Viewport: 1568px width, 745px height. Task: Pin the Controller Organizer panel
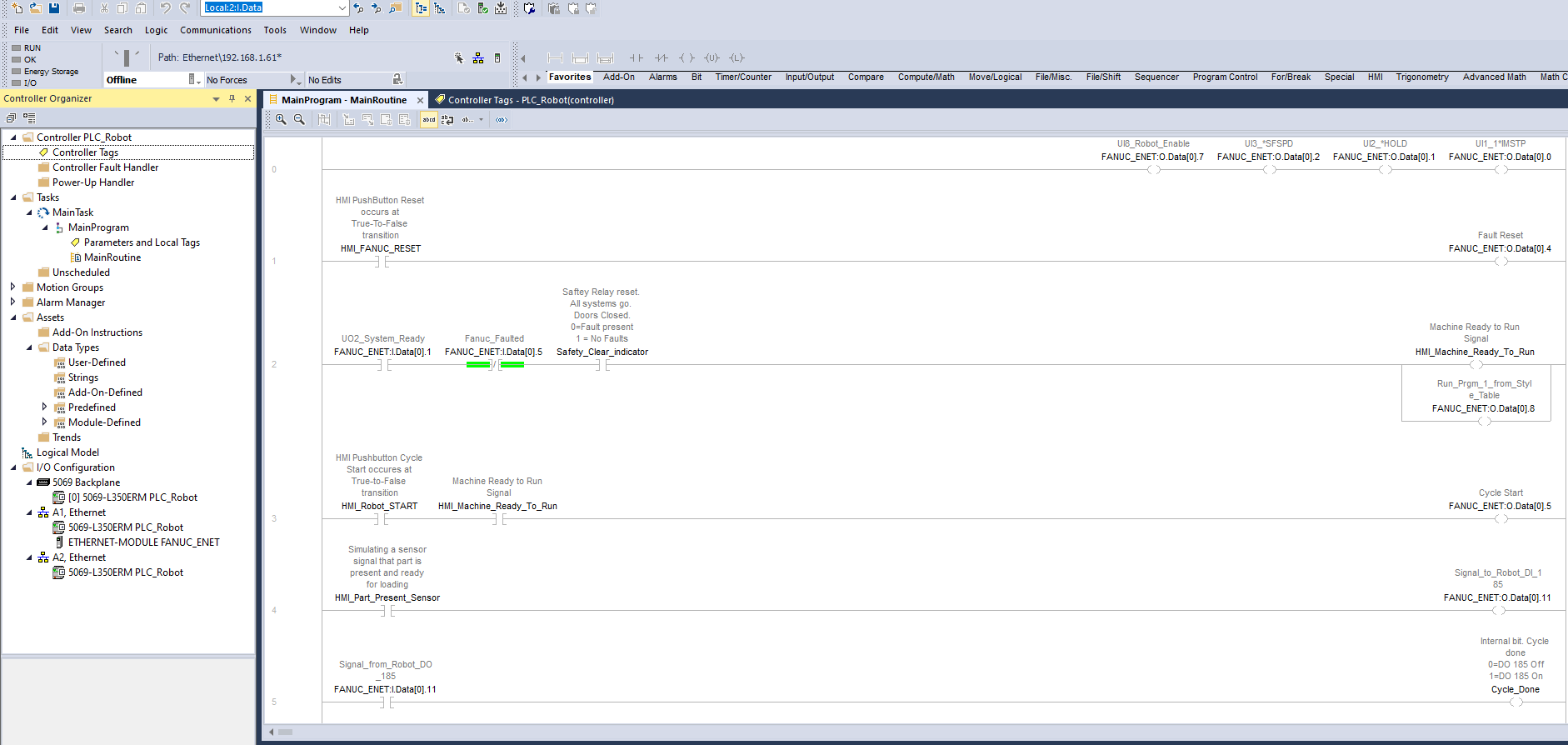point(232,98)
